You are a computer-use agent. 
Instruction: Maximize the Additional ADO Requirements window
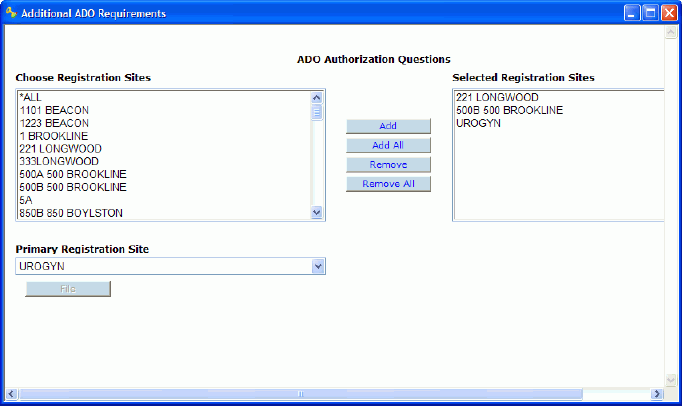point(650,13)
